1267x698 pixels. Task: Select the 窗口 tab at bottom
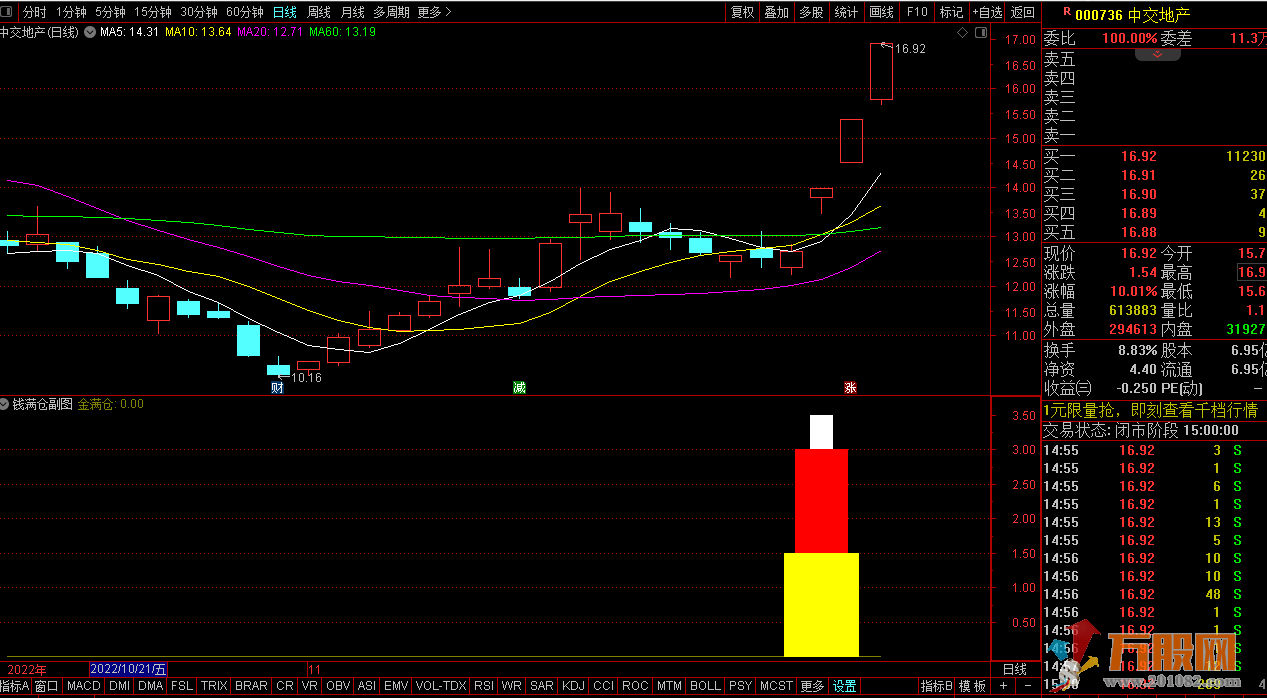(47, 686)
